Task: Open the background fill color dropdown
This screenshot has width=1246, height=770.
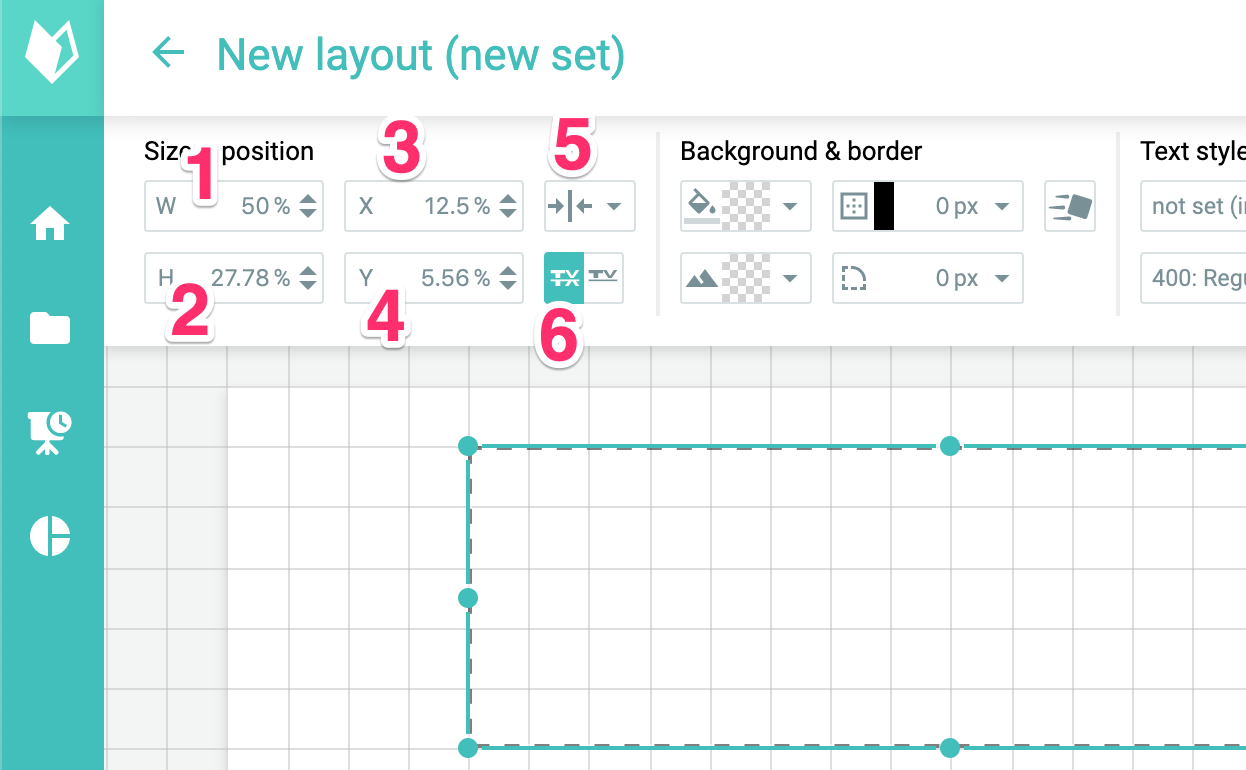Action: coord(790,207)
